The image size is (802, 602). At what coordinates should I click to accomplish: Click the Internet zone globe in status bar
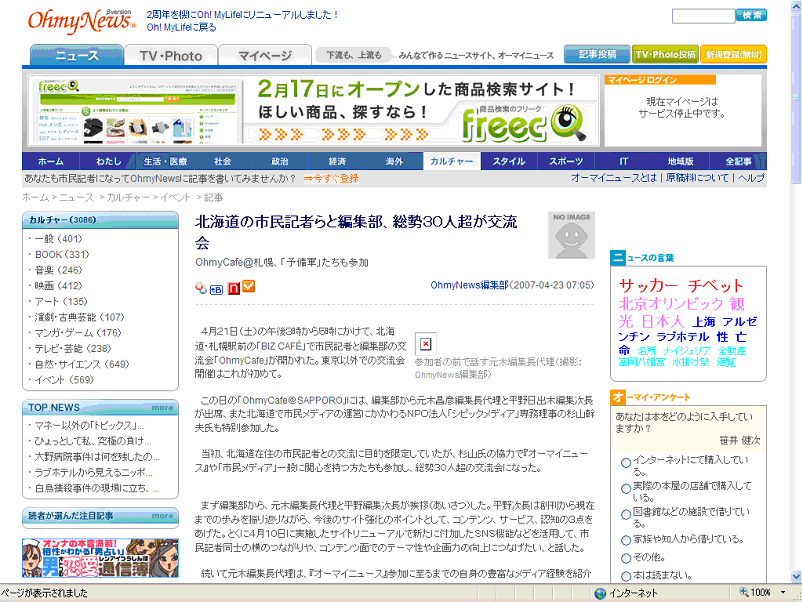600,593
